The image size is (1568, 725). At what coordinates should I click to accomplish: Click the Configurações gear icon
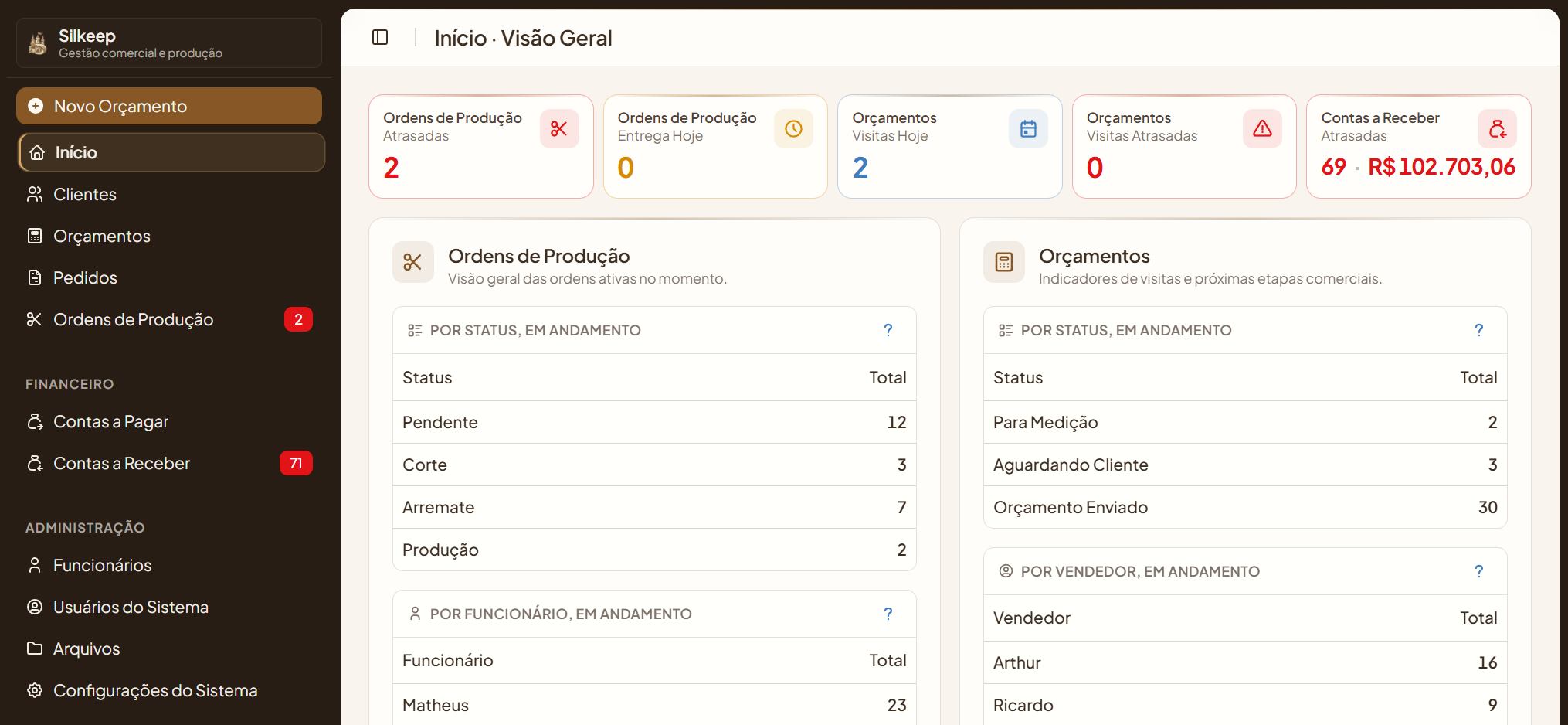point(35,690)
